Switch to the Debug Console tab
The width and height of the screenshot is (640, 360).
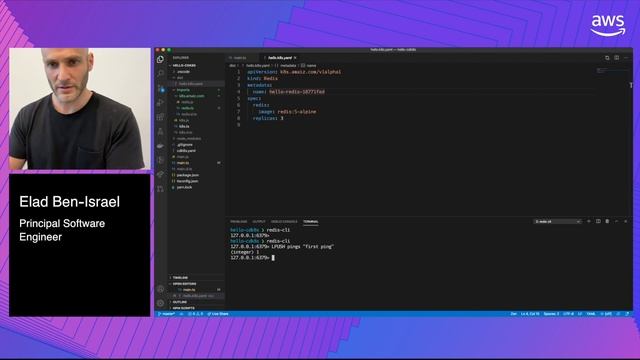coord(284,222)
